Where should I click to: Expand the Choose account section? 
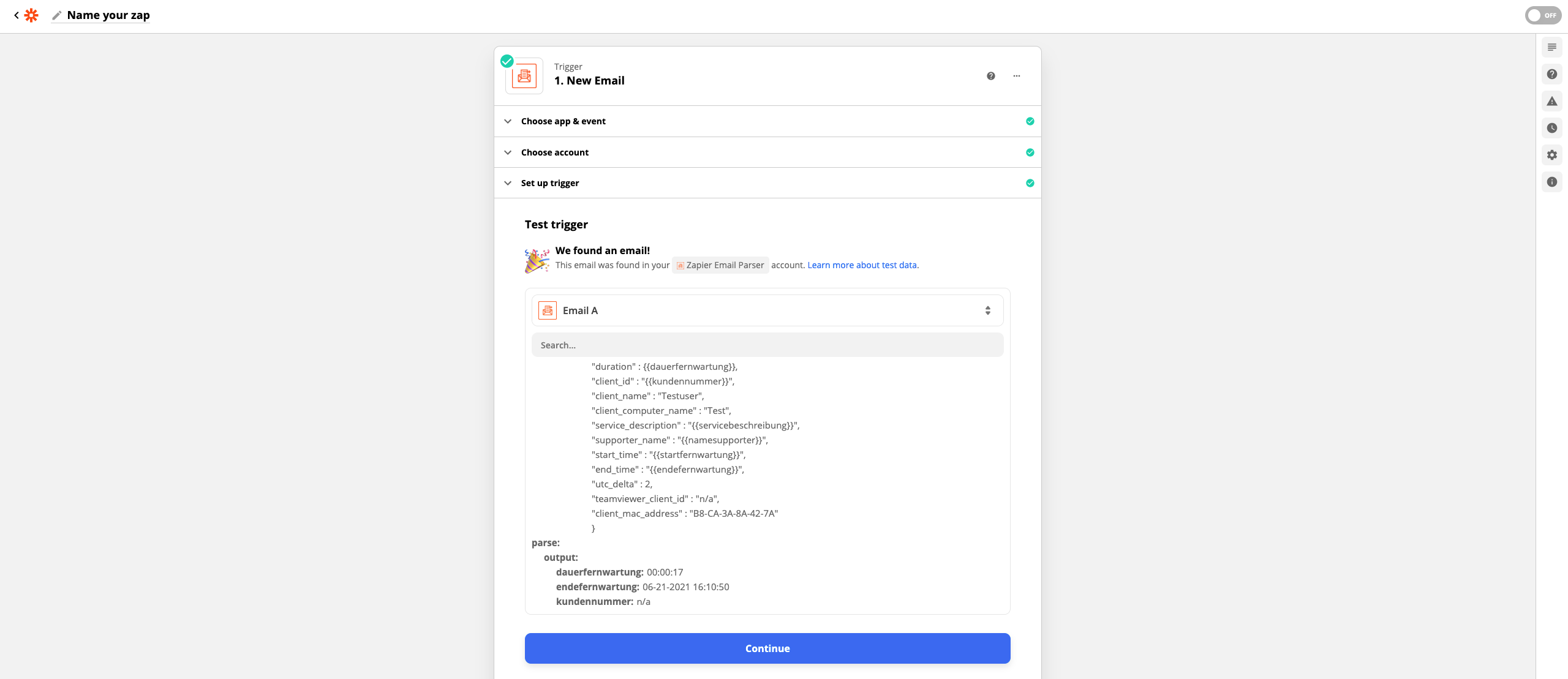[554, 152]
